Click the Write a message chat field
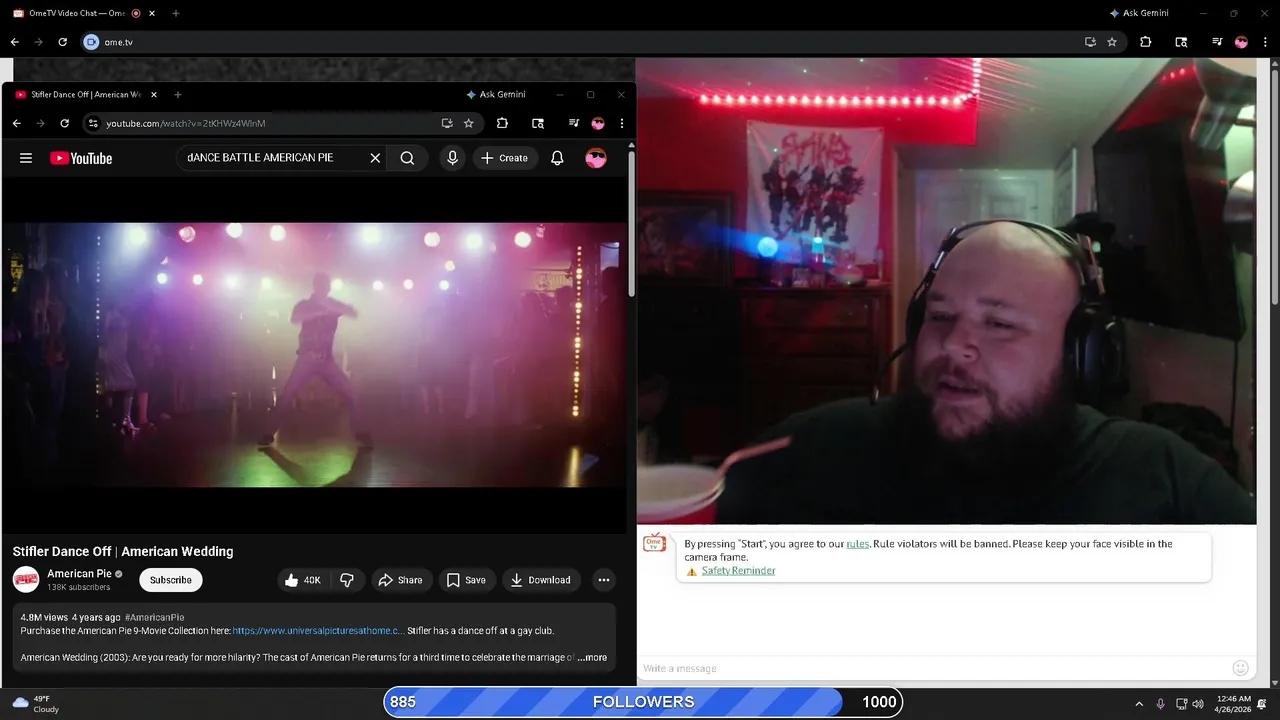Screen dimensions: 1280x720 [935, 668]
